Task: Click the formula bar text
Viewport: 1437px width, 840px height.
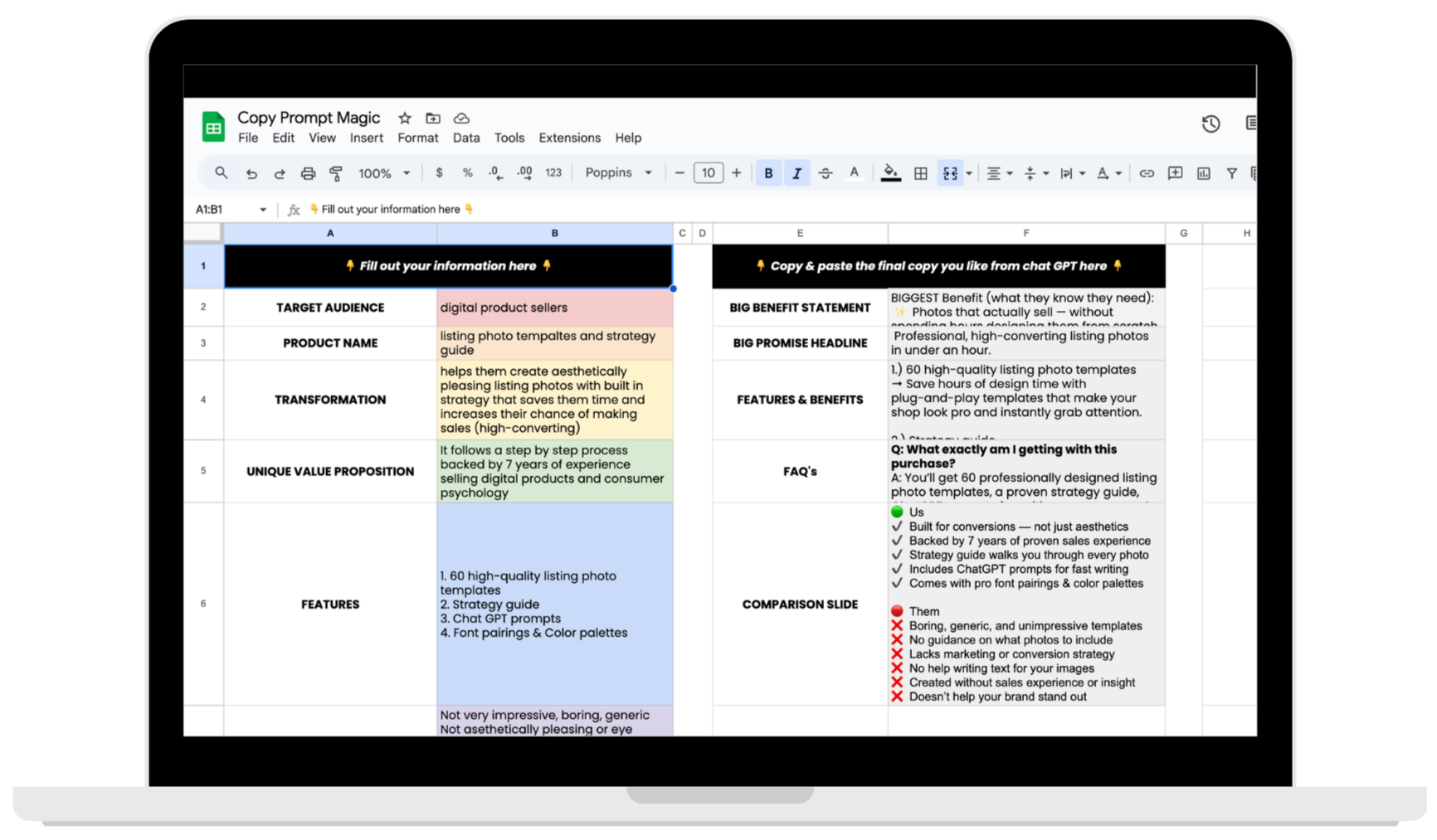Action: coord(391,209)
